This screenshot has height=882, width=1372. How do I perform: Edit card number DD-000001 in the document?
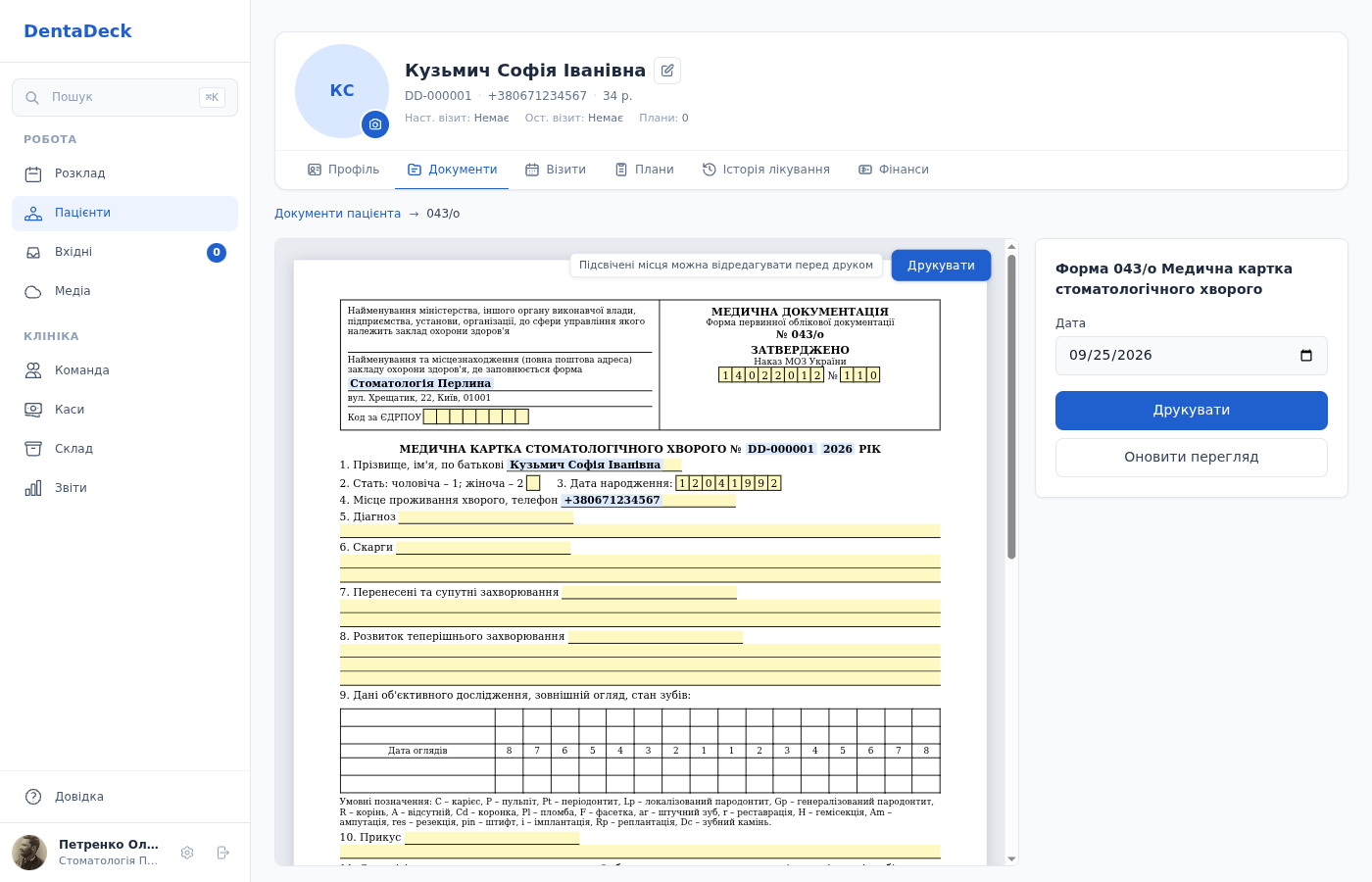(781, 449)
